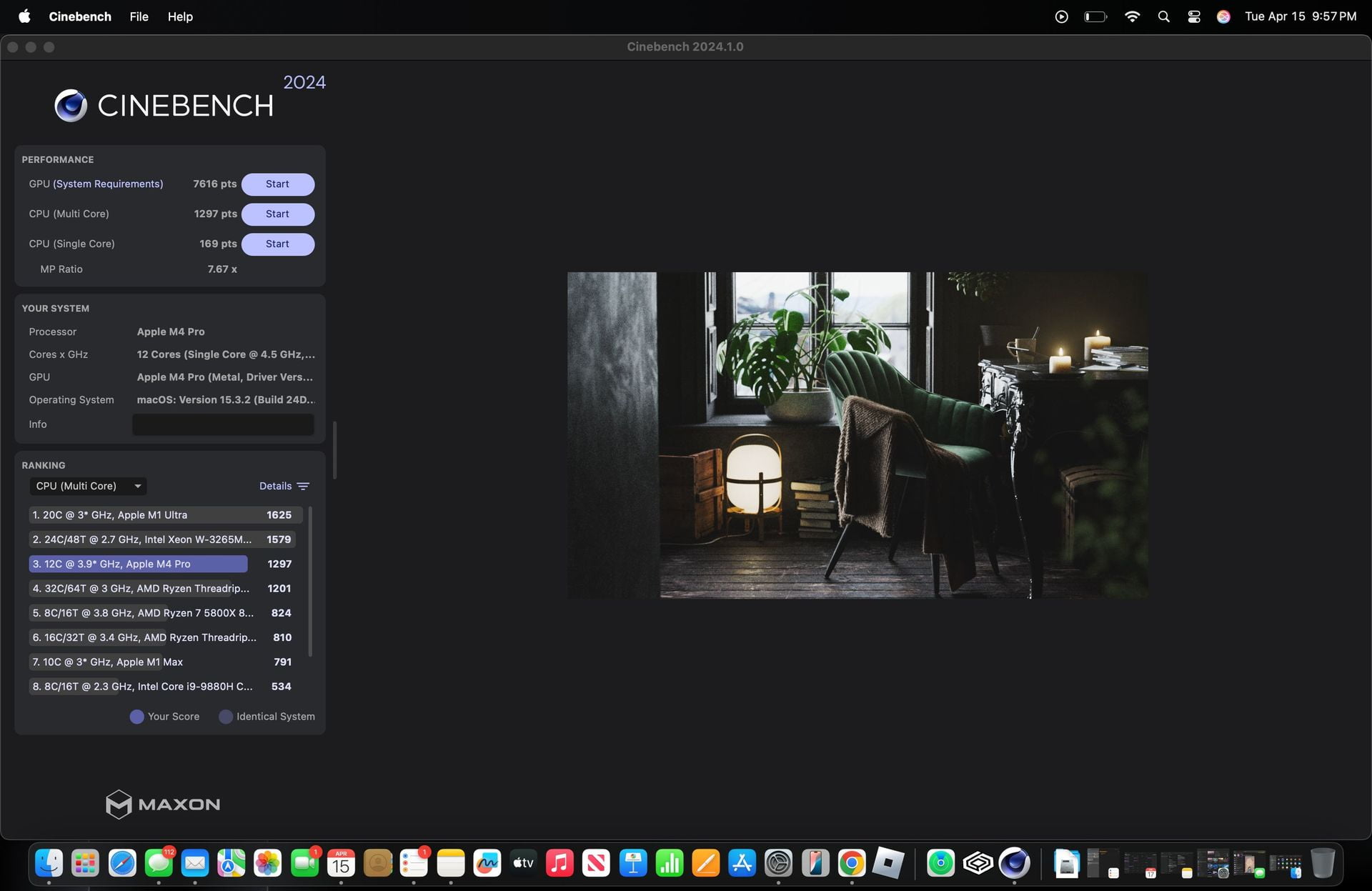Image resolution: width=1372 pixels, height=891 pixels.
Task: Open System Settings from the dock
Action: [779, 863]
